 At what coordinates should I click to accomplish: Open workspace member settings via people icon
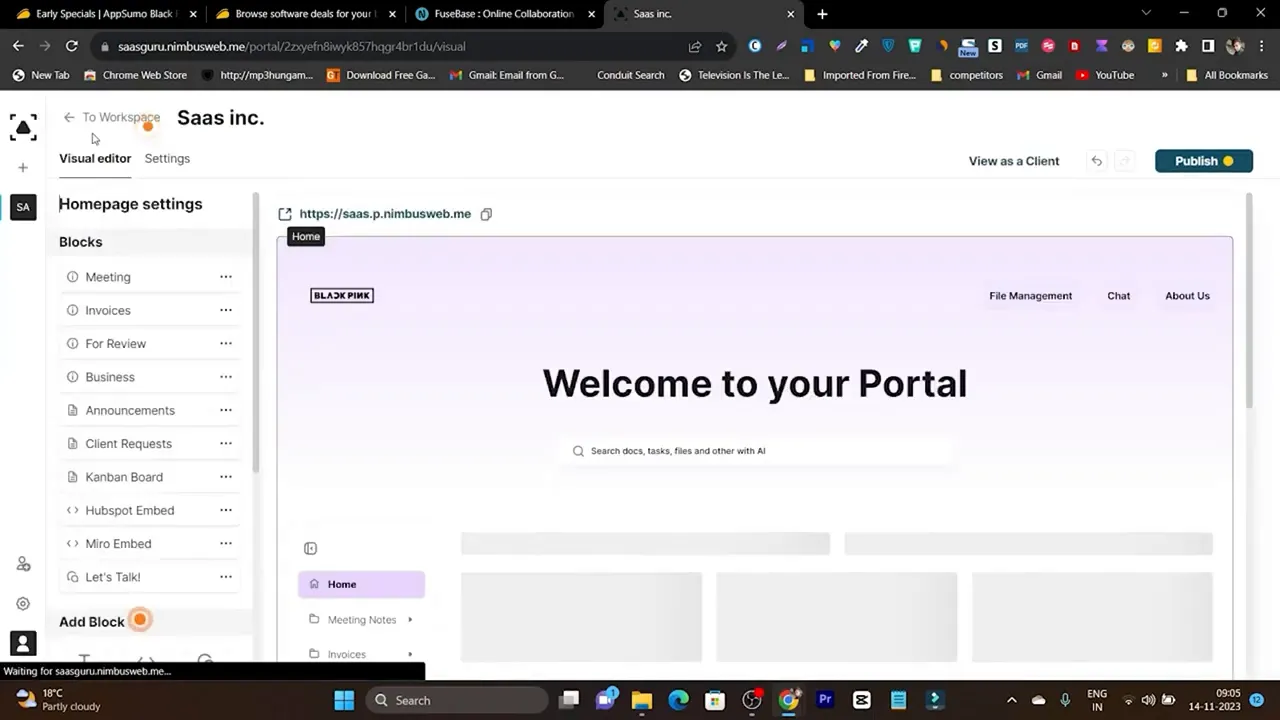pyautogui.click(x=23, y=563)
